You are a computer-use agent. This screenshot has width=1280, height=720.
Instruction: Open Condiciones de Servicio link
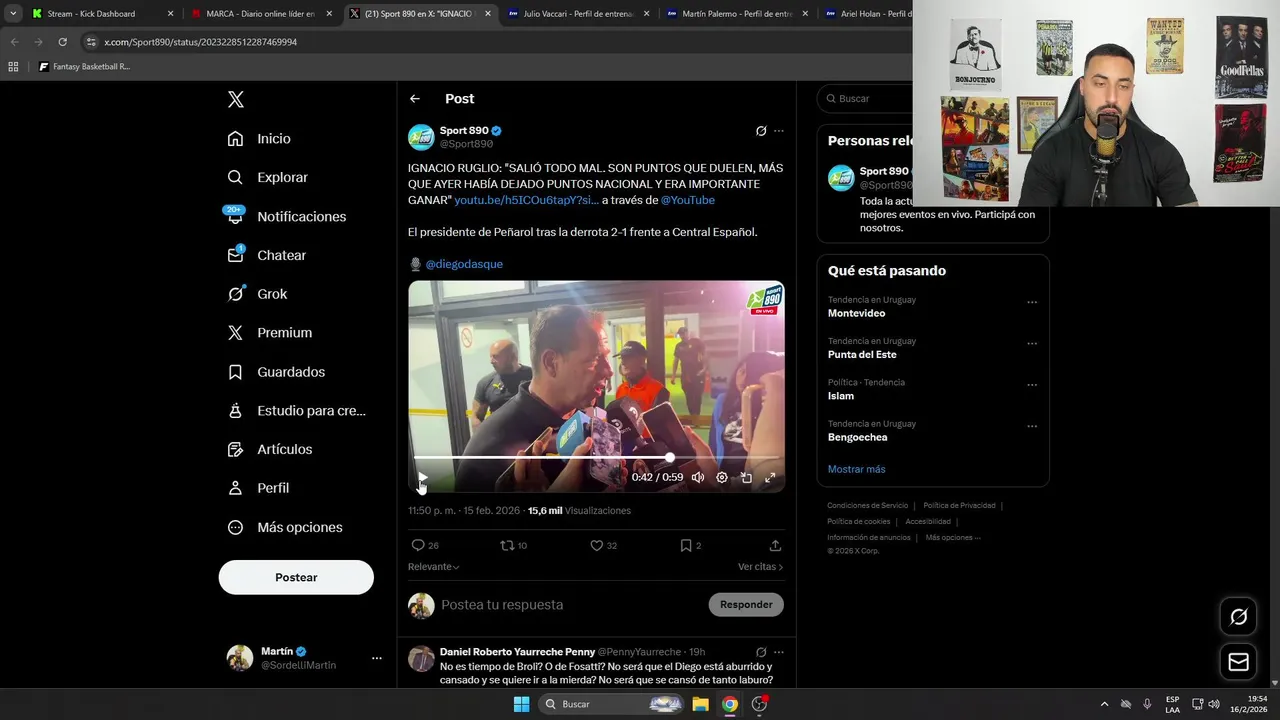pyautogui.click(x=867, y=506)
